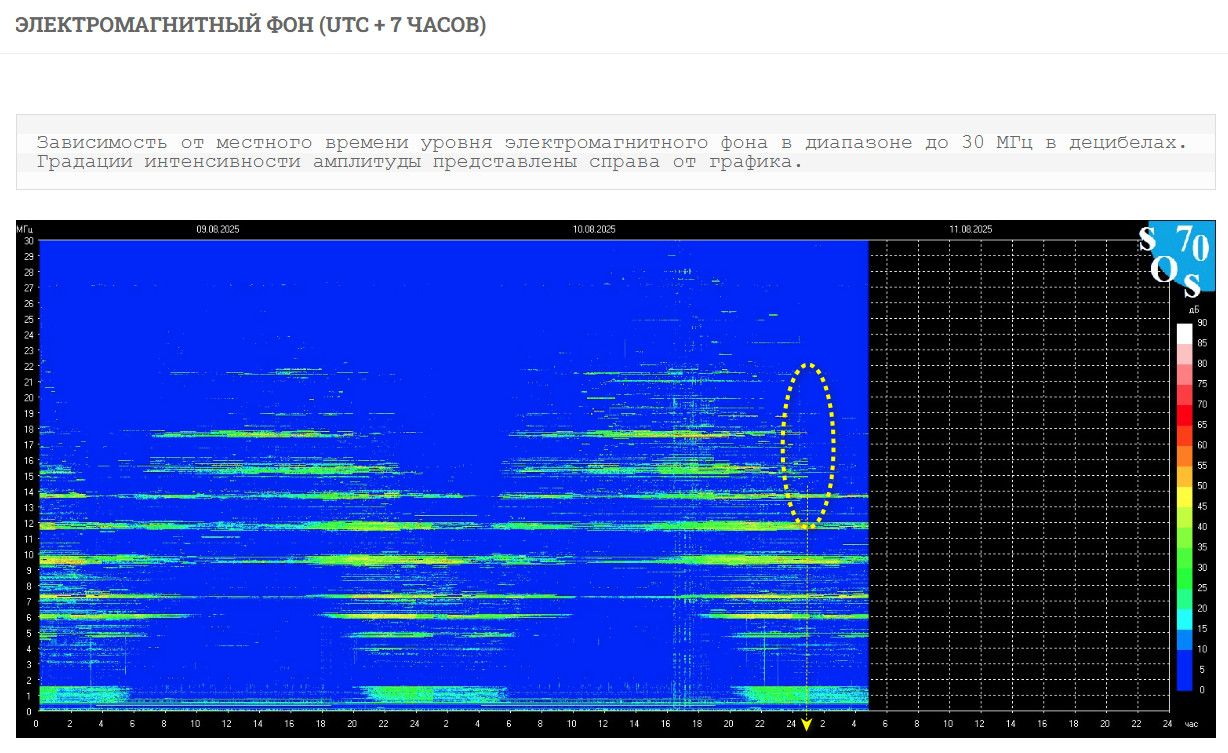Select the 11.08.2025 date label
Viewport: 1228px width, 753px height.
point(971,230)
